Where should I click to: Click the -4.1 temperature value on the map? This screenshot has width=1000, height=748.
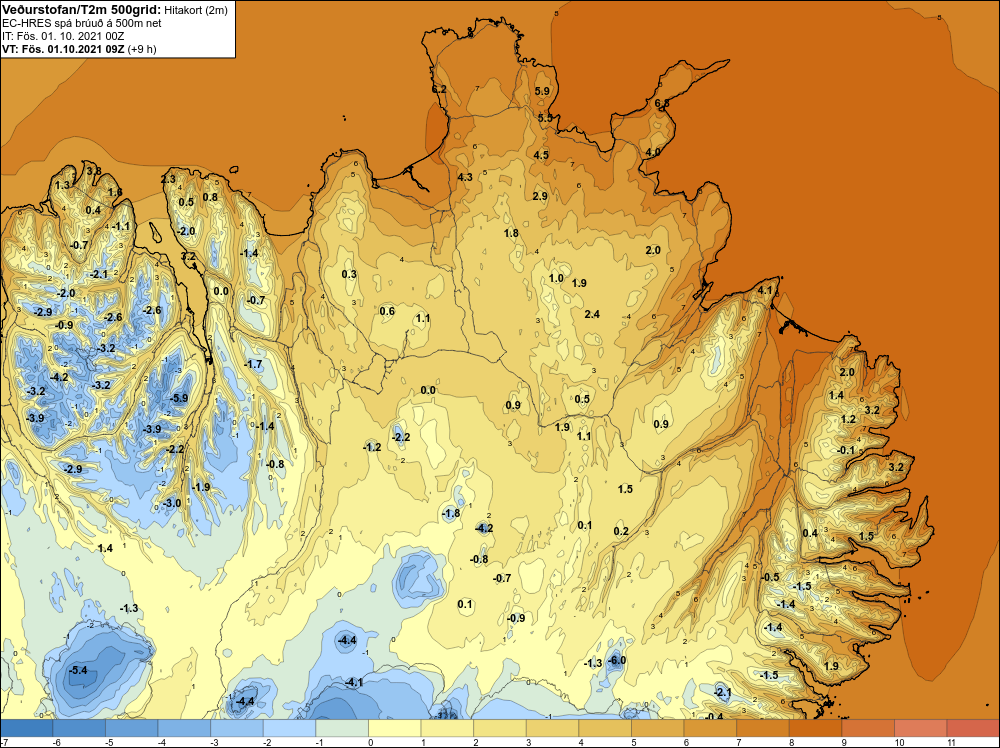point(353,682)
